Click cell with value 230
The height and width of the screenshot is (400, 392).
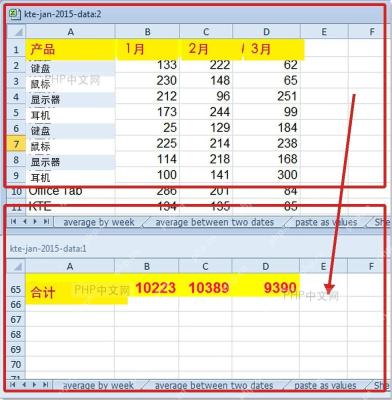(147, 81)
